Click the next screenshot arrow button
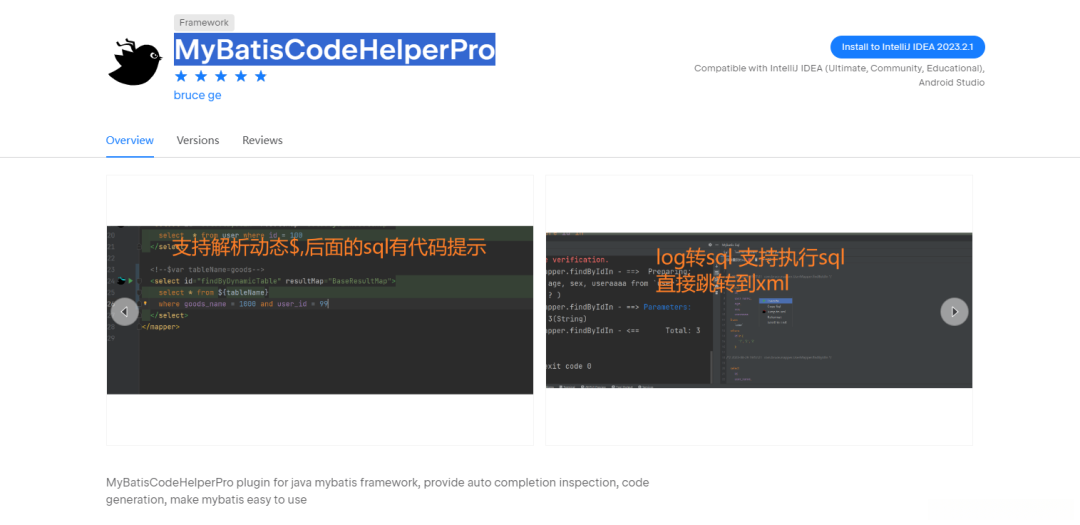Image resolution: width=1080 pixels, height=525 pixels. coord(954,312)
